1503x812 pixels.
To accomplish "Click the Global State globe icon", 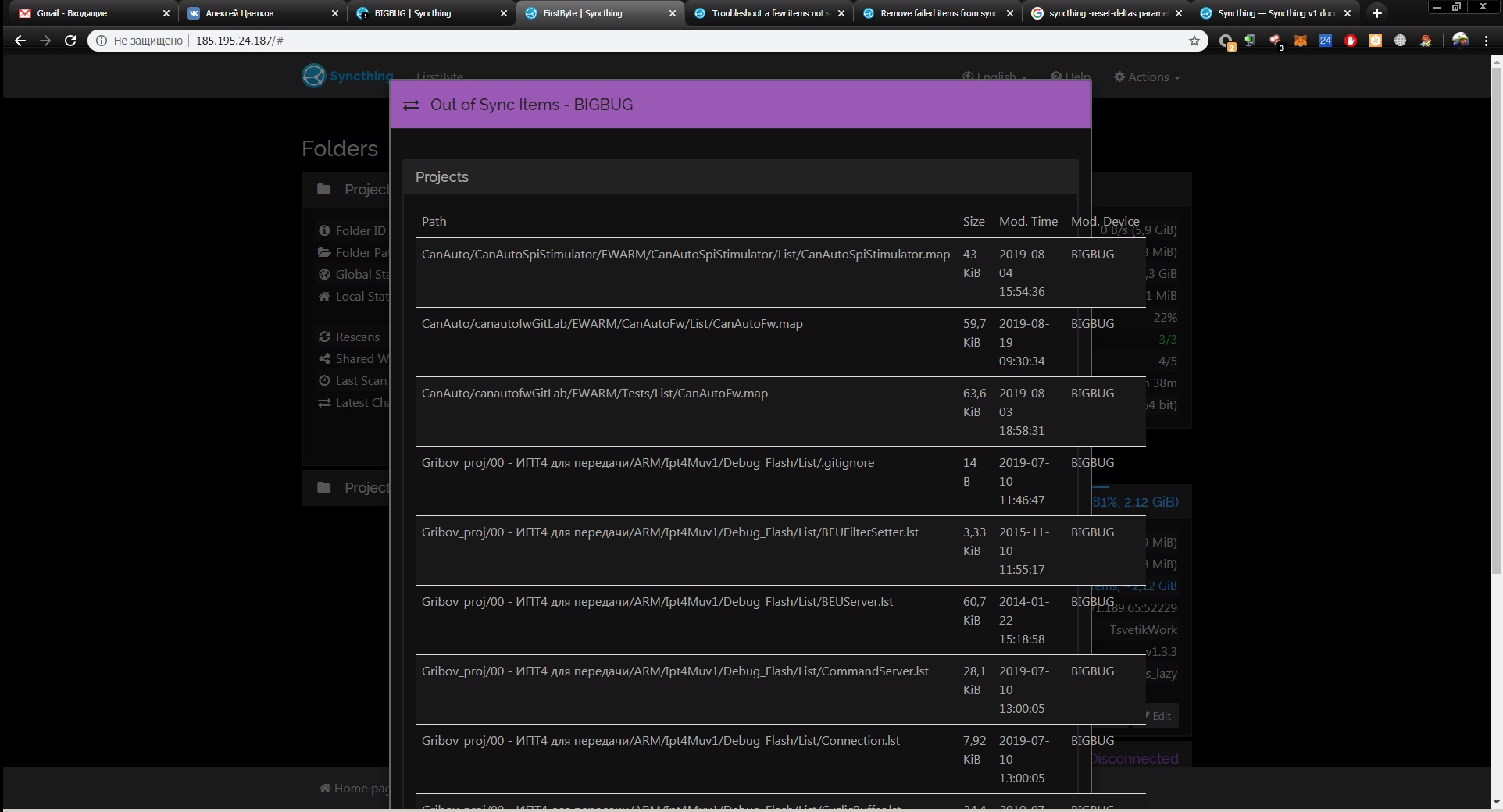I will [x=326, y=274].
